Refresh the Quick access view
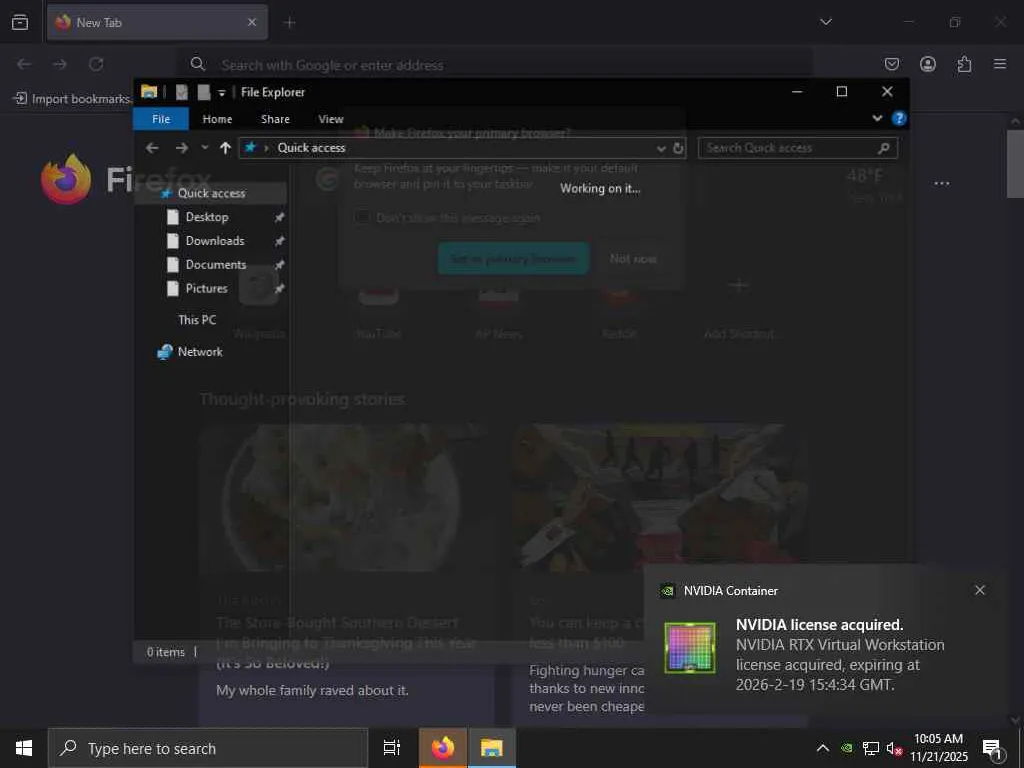Viewport: 1024px width, 768px height. [678, 148]
